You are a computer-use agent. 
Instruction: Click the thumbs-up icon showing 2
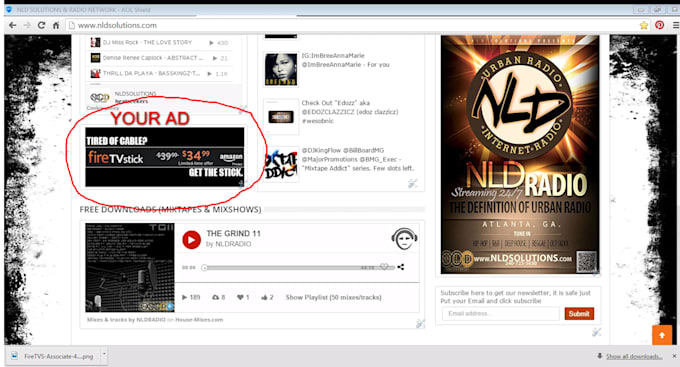tap(264, 297)
